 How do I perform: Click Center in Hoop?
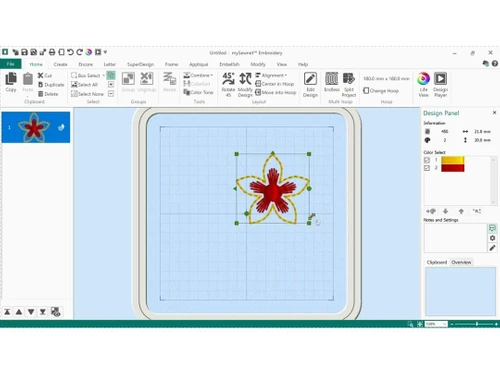coord(275,84)
